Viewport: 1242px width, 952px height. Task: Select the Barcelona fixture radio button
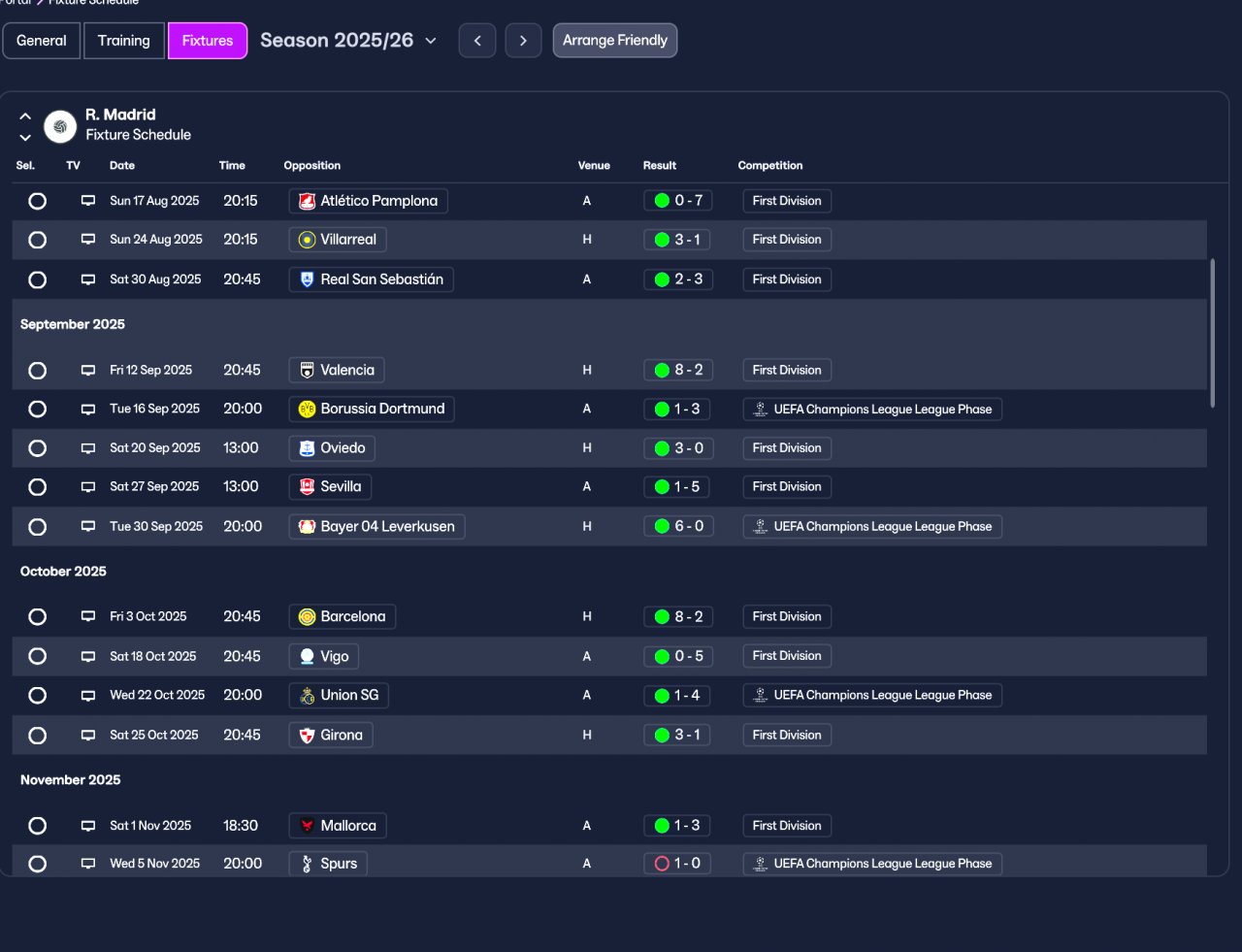coord(38,616)
